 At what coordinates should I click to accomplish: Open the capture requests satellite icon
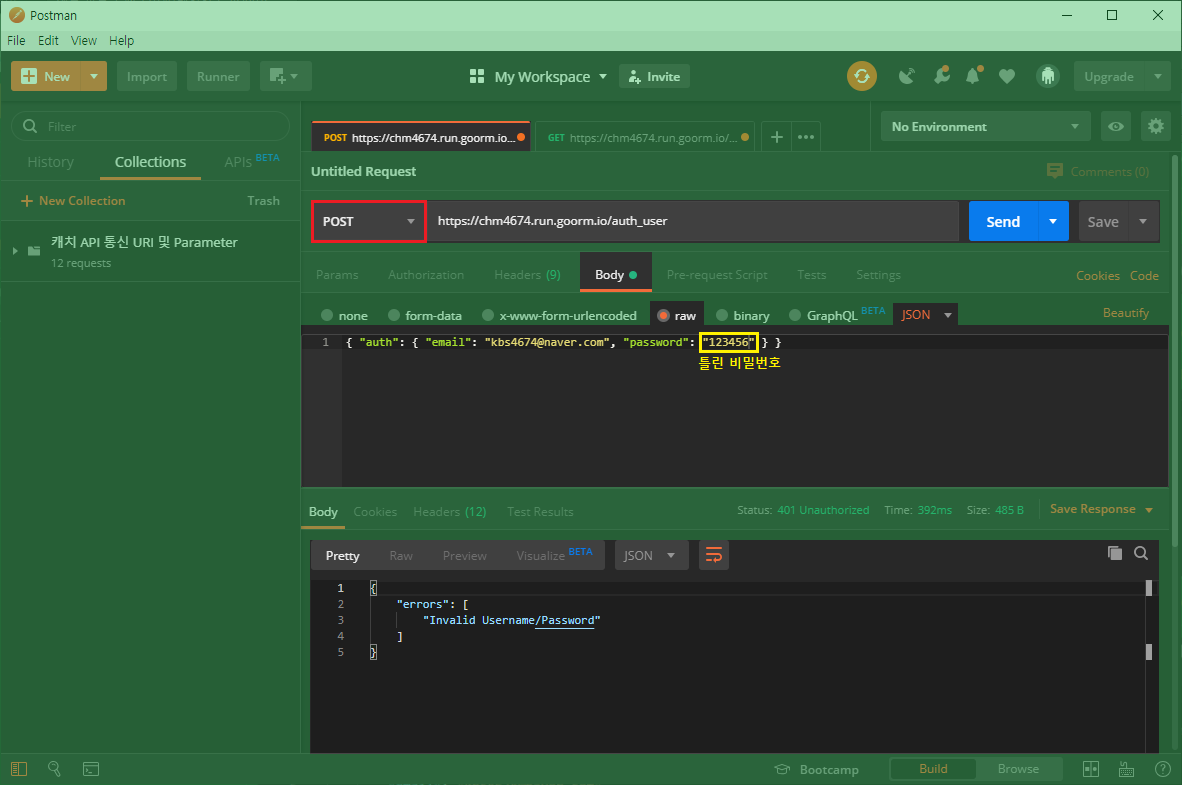tap(907, 76)
